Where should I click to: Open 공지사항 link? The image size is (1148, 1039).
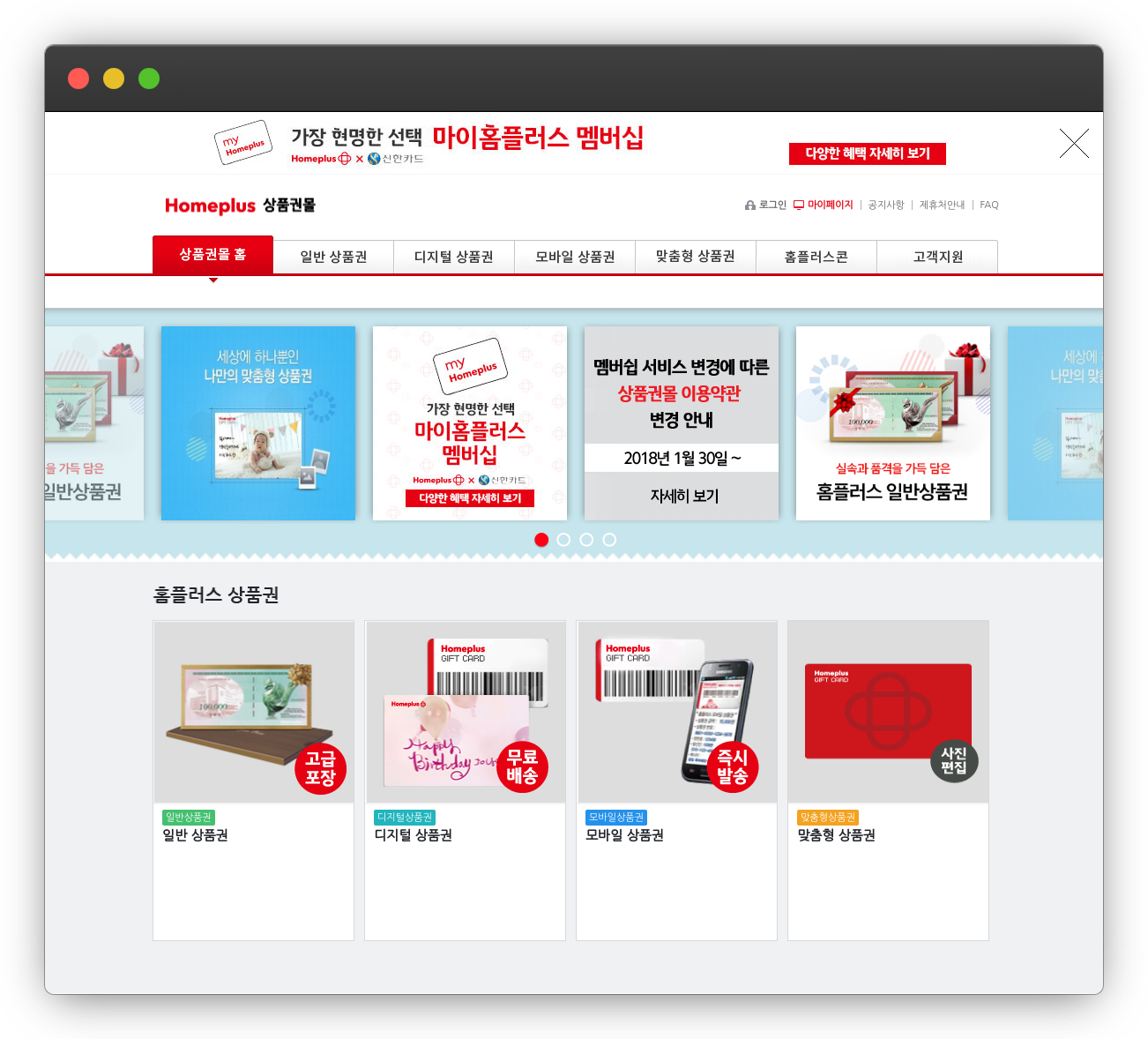(886, 205)
